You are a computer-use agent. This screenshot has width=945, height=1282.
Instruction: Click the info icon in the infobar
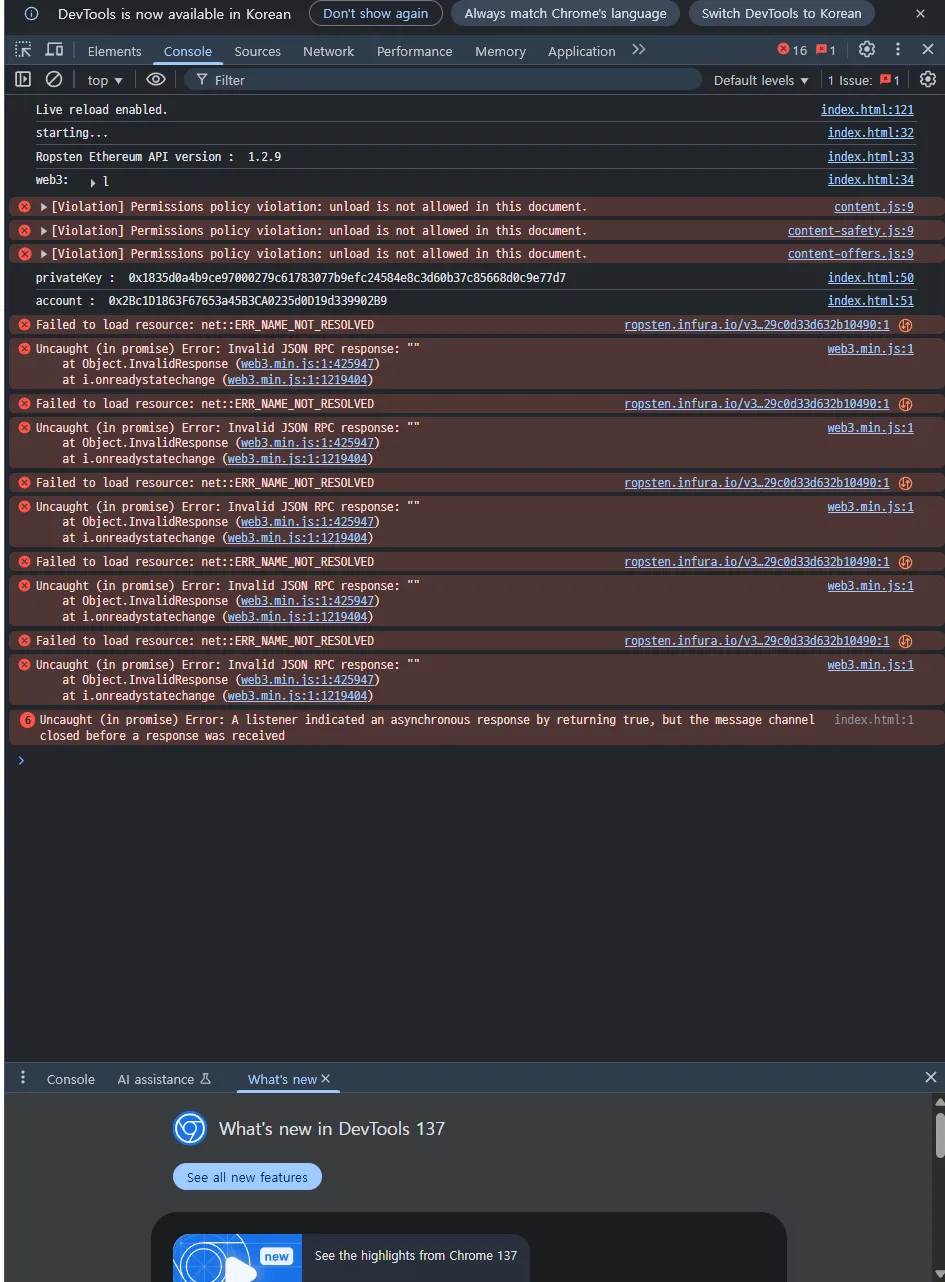point(31,14)
